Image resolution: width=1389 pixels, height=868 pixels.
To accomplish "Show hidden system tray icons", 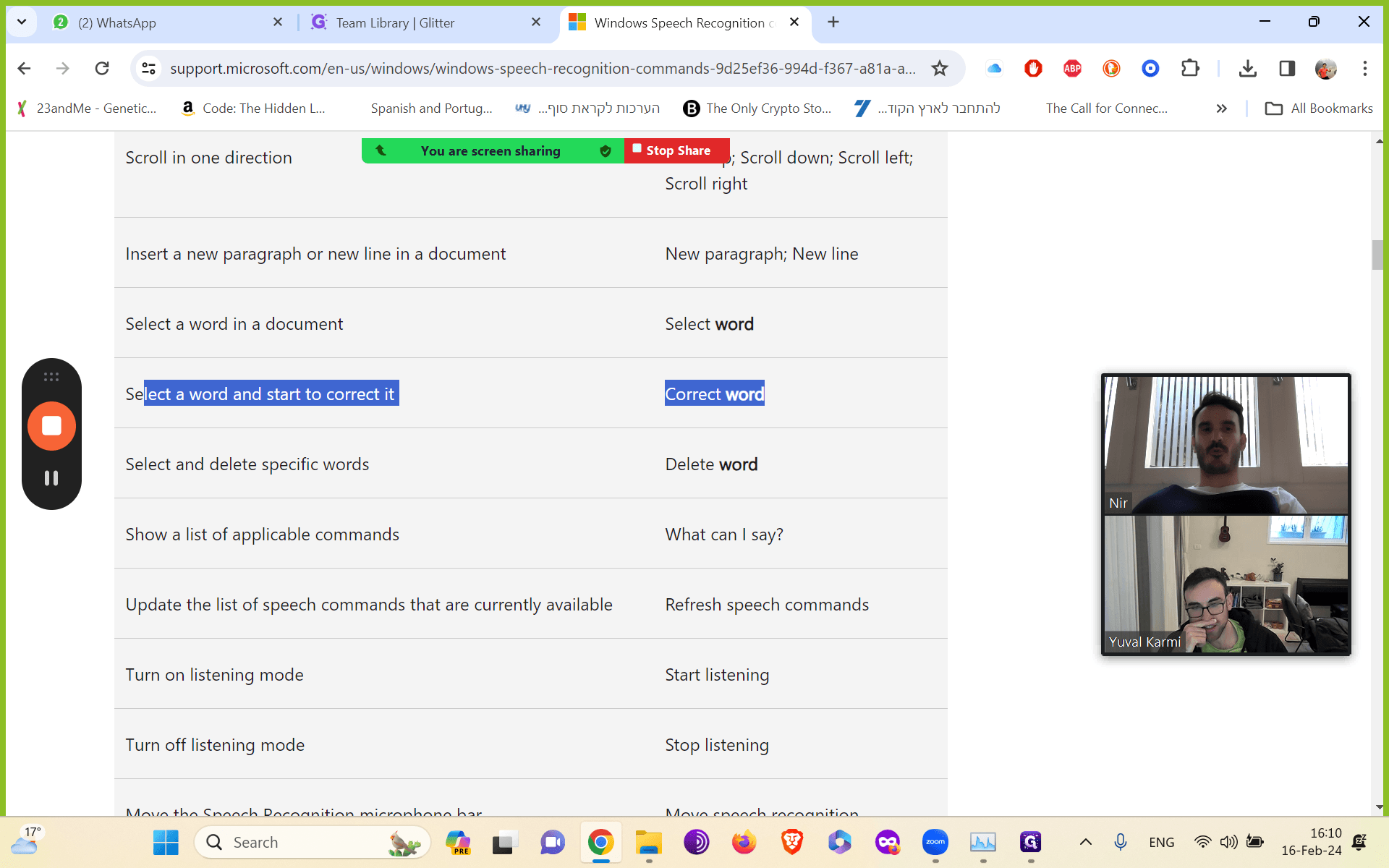I will (1085, 842).
